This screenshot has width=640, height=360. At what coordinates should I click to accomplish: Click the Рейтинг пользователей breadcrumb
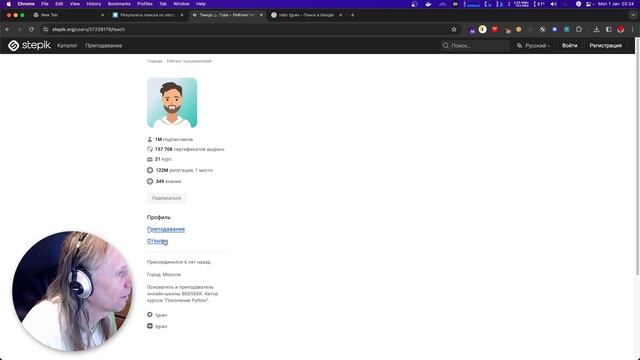click(x=189, y=61)
